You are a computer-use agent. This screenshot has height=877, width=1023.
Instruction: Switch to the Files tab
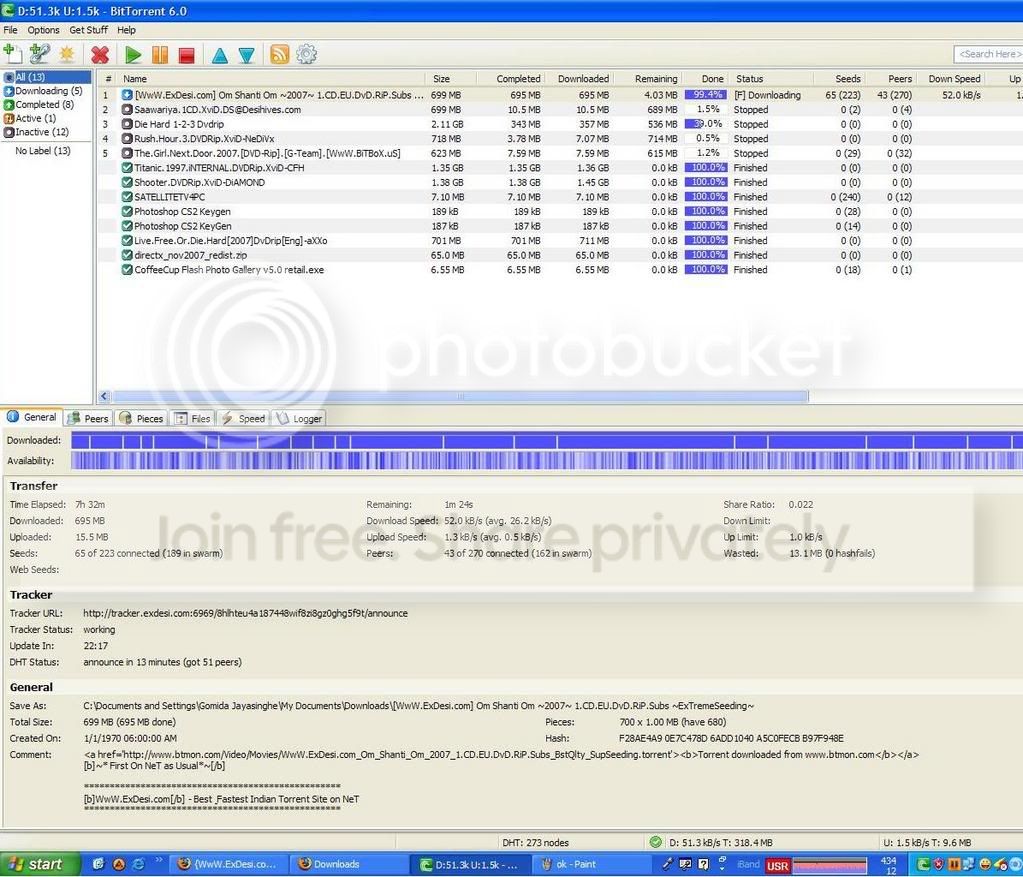pyautogui.click(x=192, y=418)
